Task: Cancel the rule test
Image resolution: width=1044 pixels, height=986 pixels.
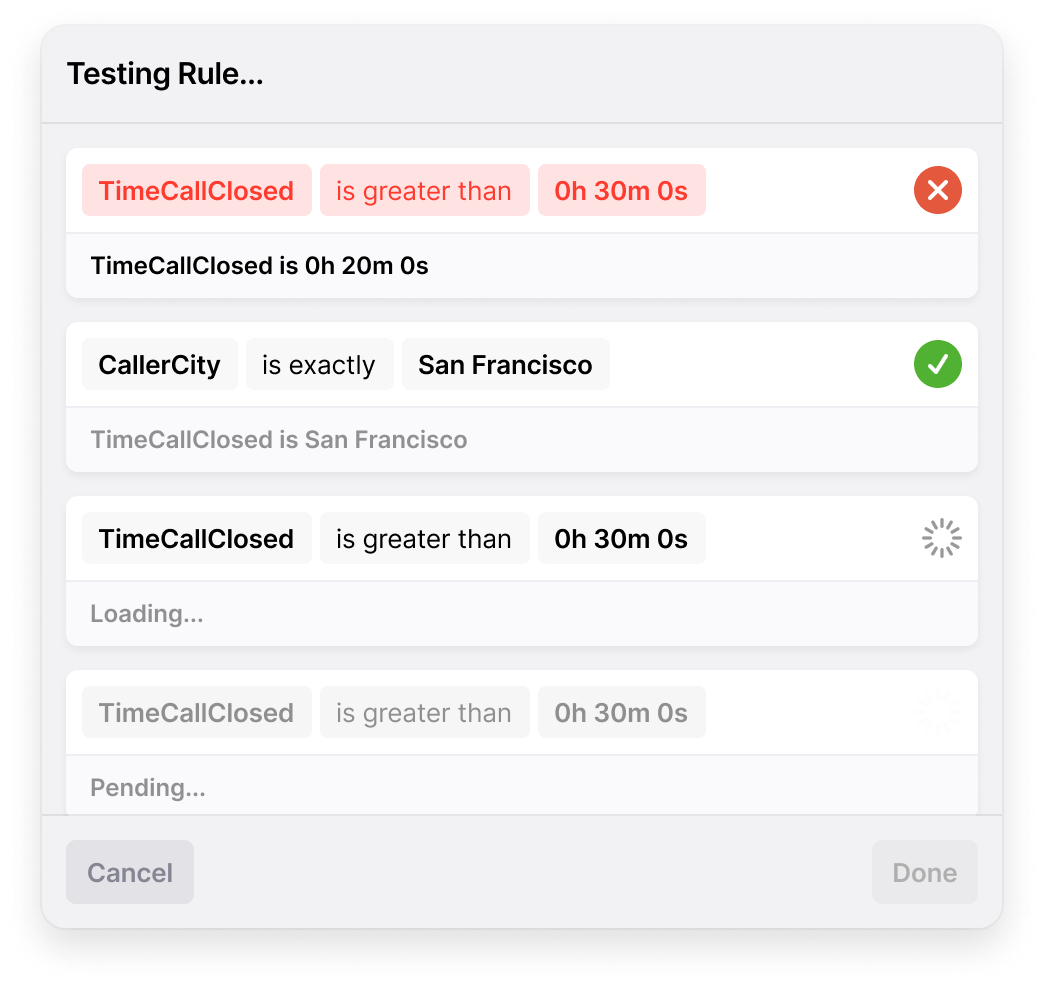Action: click(x=130, y=872)
